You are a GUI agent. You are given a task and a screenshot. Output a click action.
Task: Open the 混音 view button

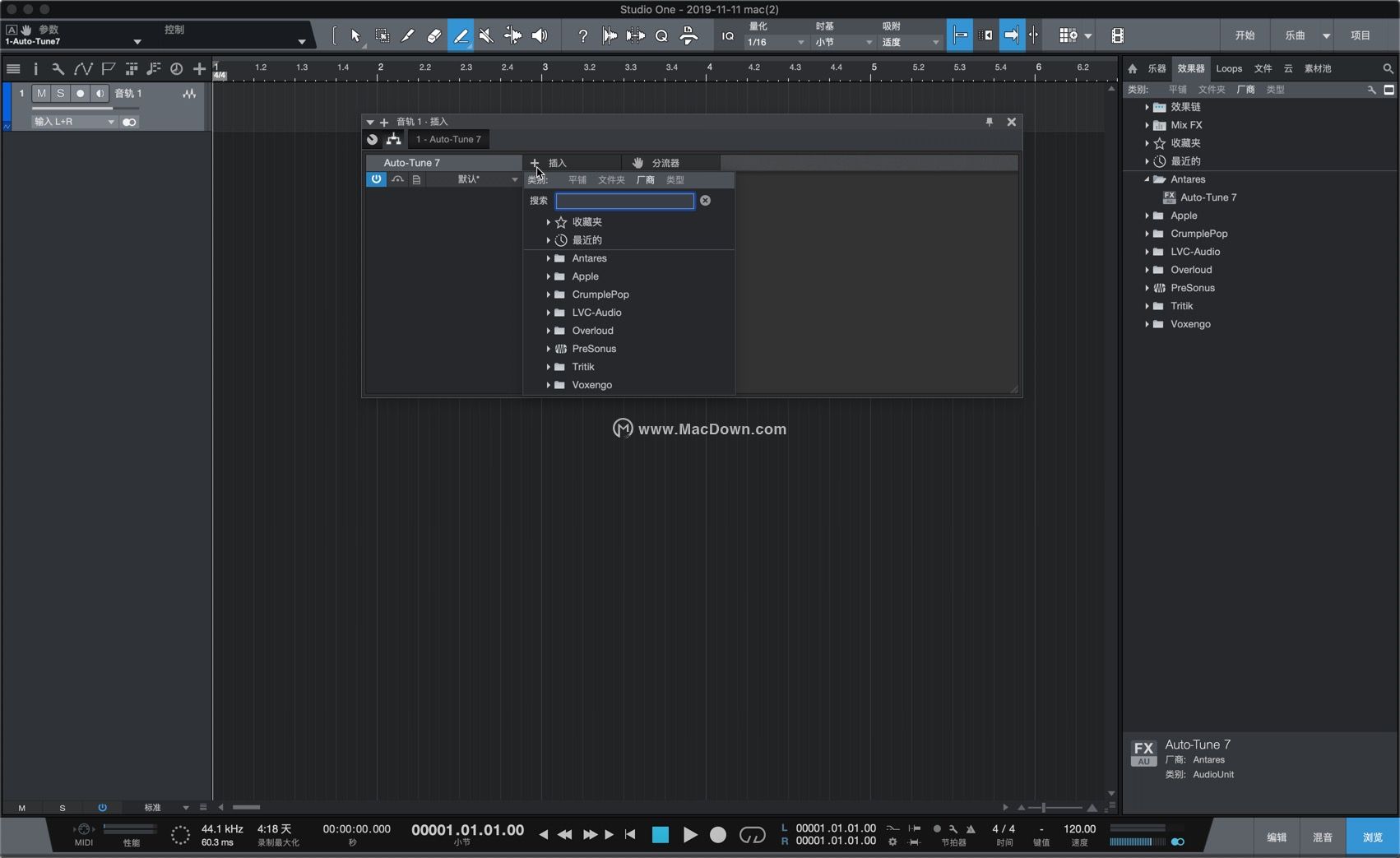(x=1323, y=837)
